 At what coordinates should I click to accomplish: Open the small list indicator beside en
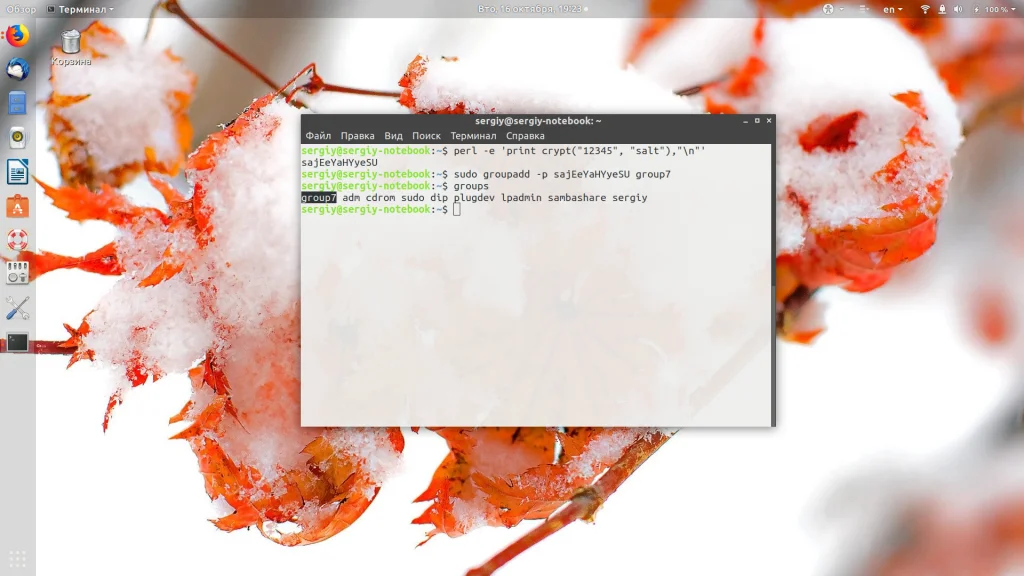pos(864,9)
